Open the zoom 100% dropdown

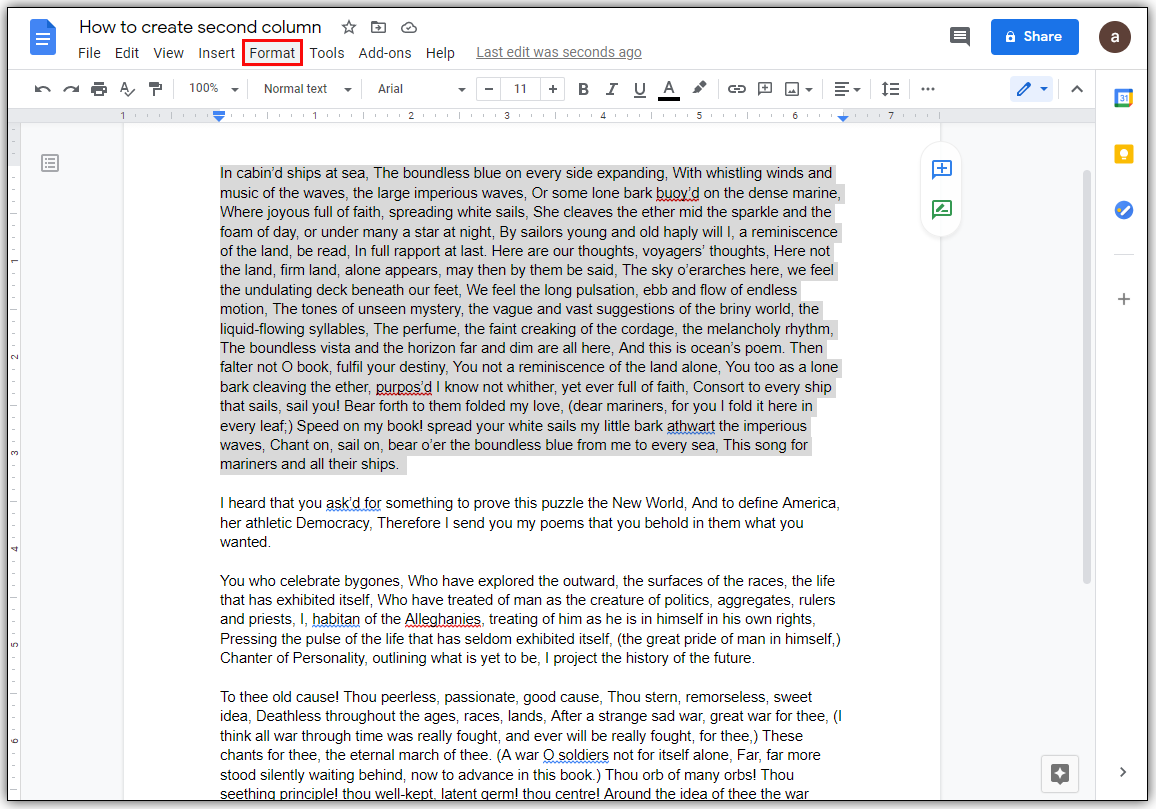[214, 89]
